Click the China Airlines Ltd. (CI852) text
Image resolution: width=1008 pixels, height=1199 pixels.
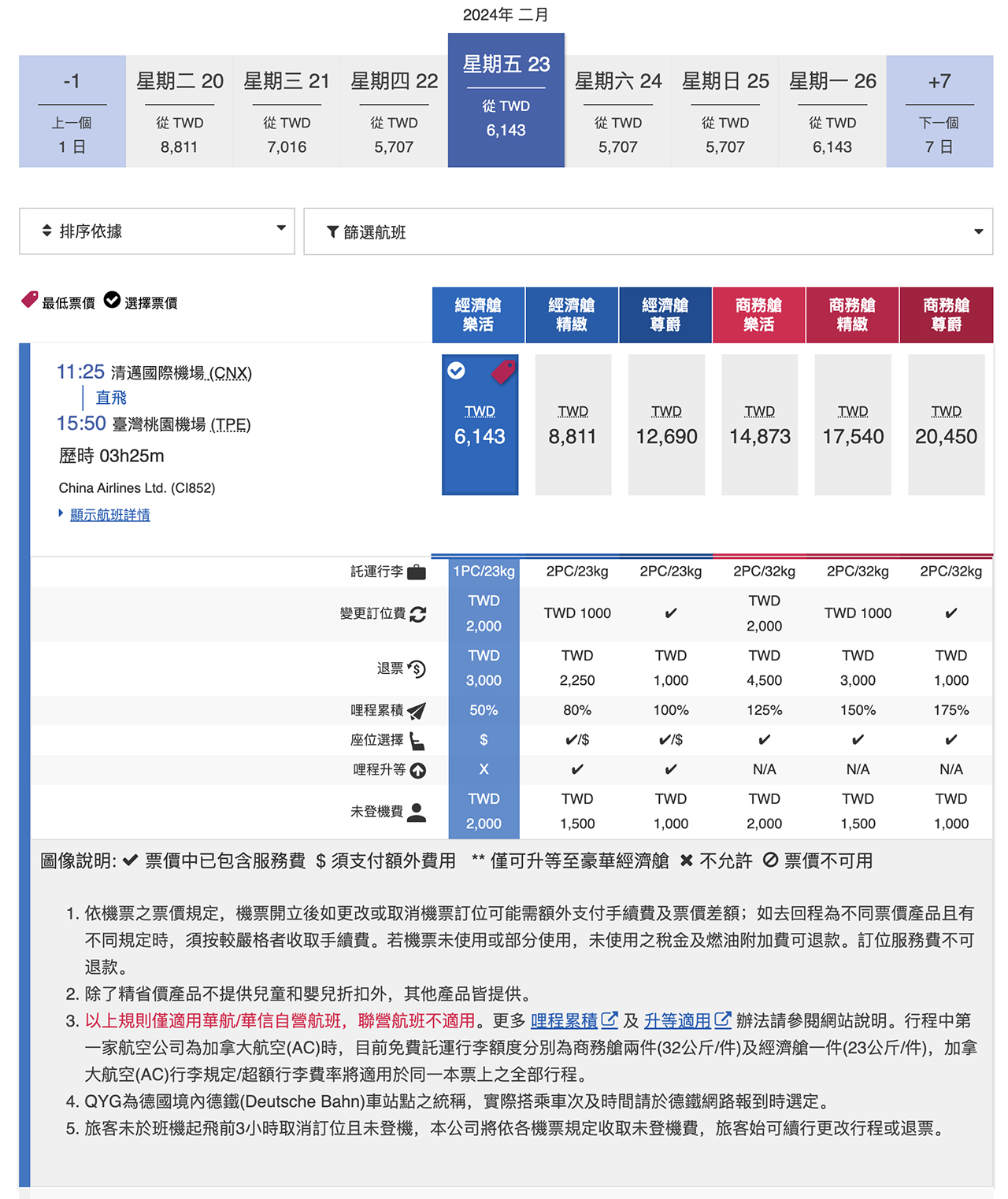point(137,488)
